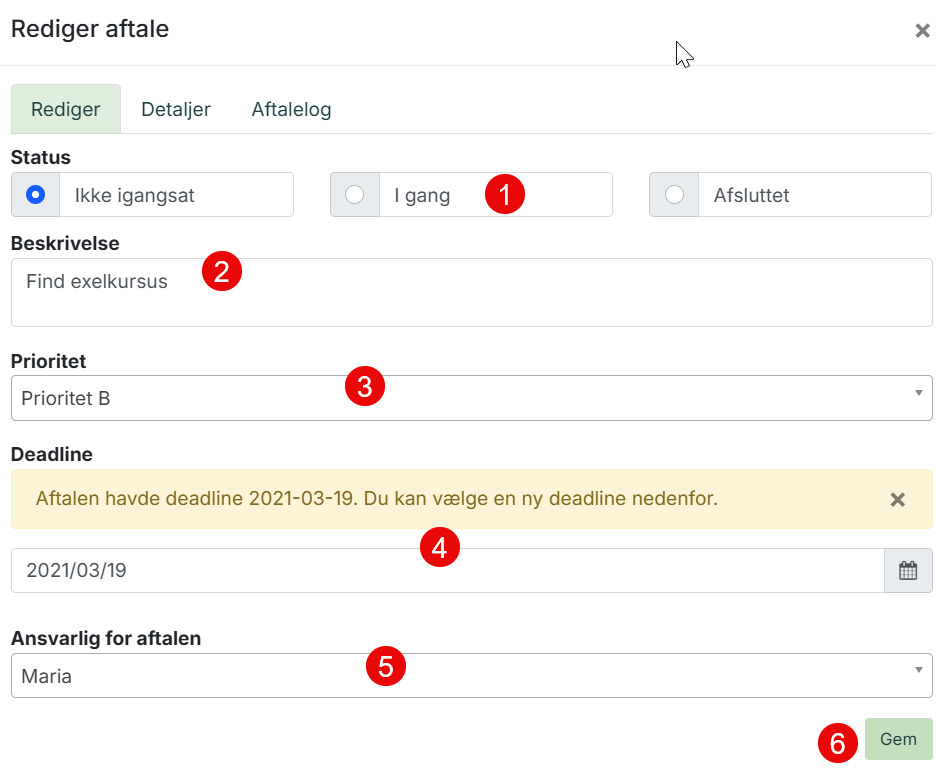Focus the deadline date field 2021/03/19
The width and height of the screenshot is (936, 772).
click(x=448, y=571)
